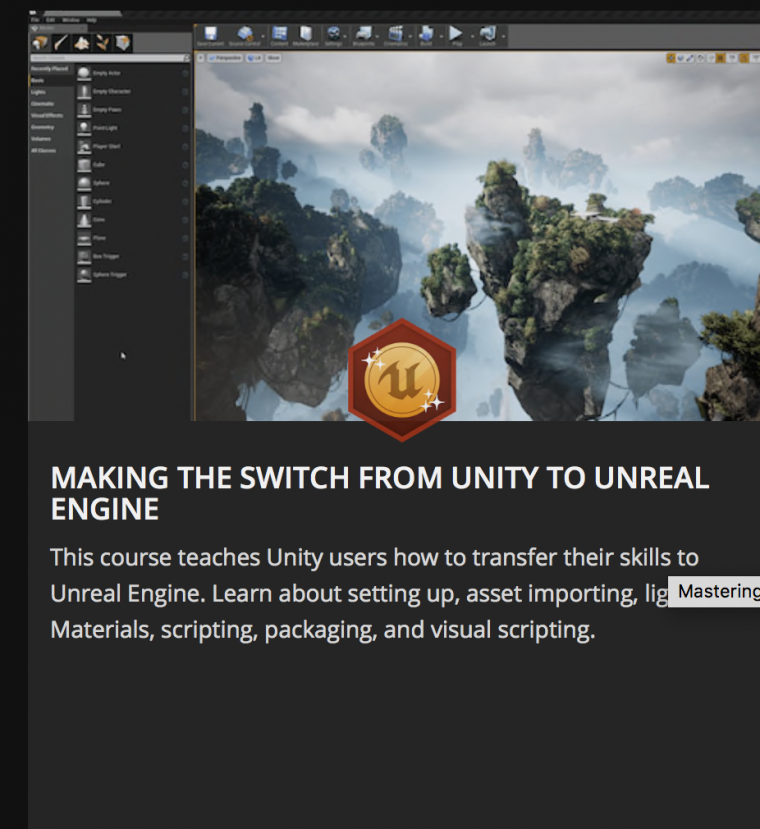
Task: Select the Lights category
Action: click(x=51, y=92)
